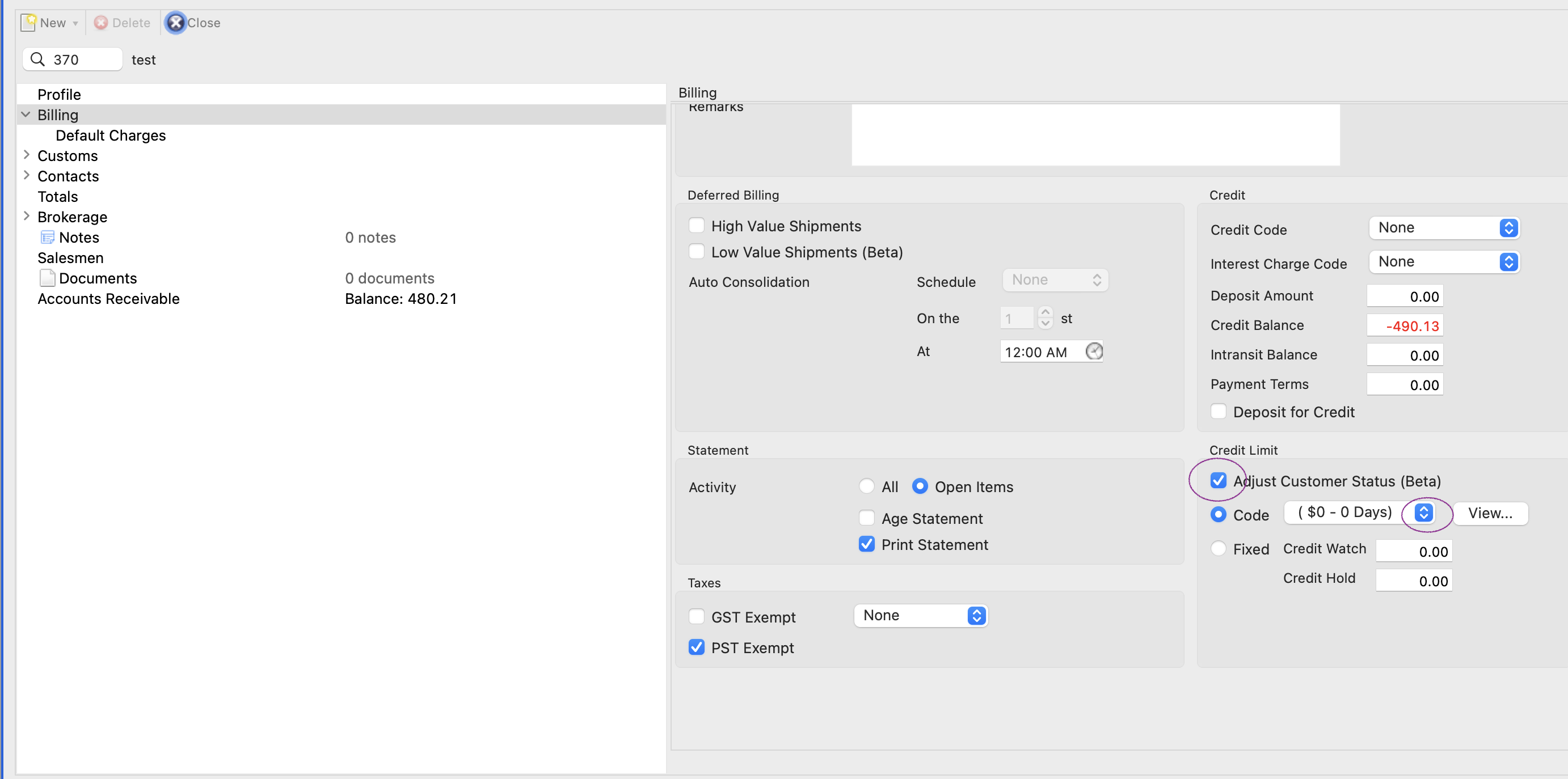Select the Code radio button

[1218, 514]
